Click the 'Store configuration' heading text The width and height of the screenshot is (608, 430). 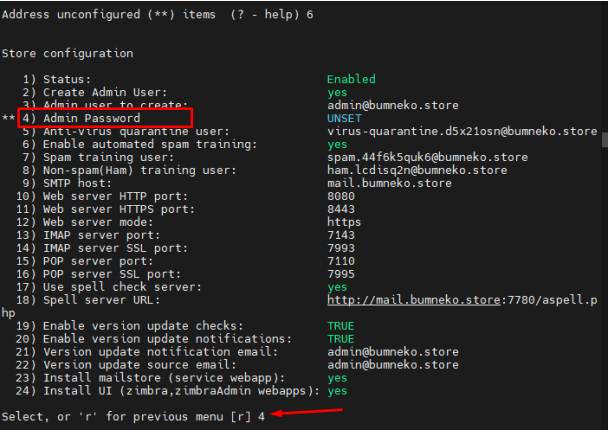(x=67, y=53)
